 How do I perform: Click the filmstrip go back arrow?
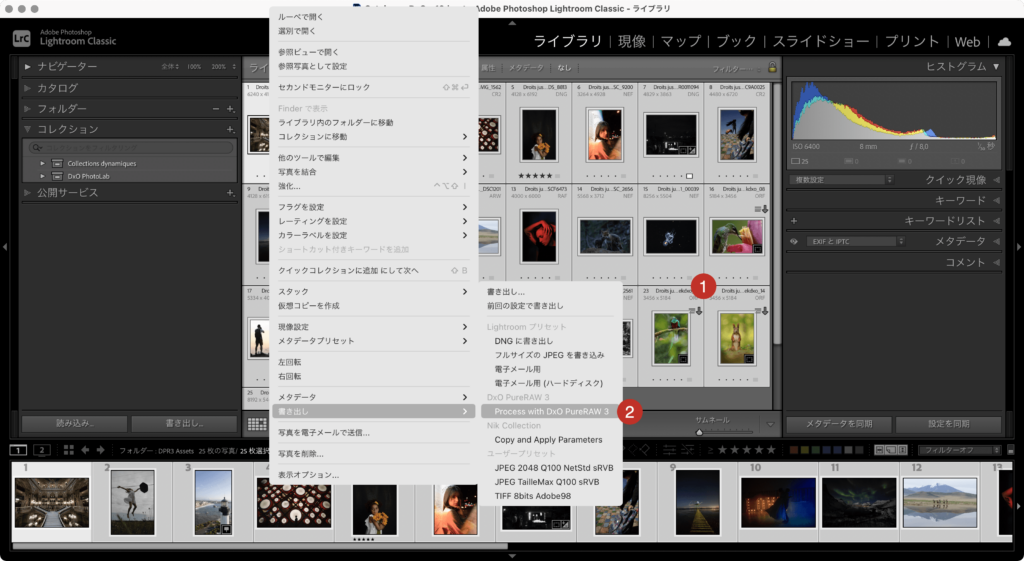tap(85, 450)
